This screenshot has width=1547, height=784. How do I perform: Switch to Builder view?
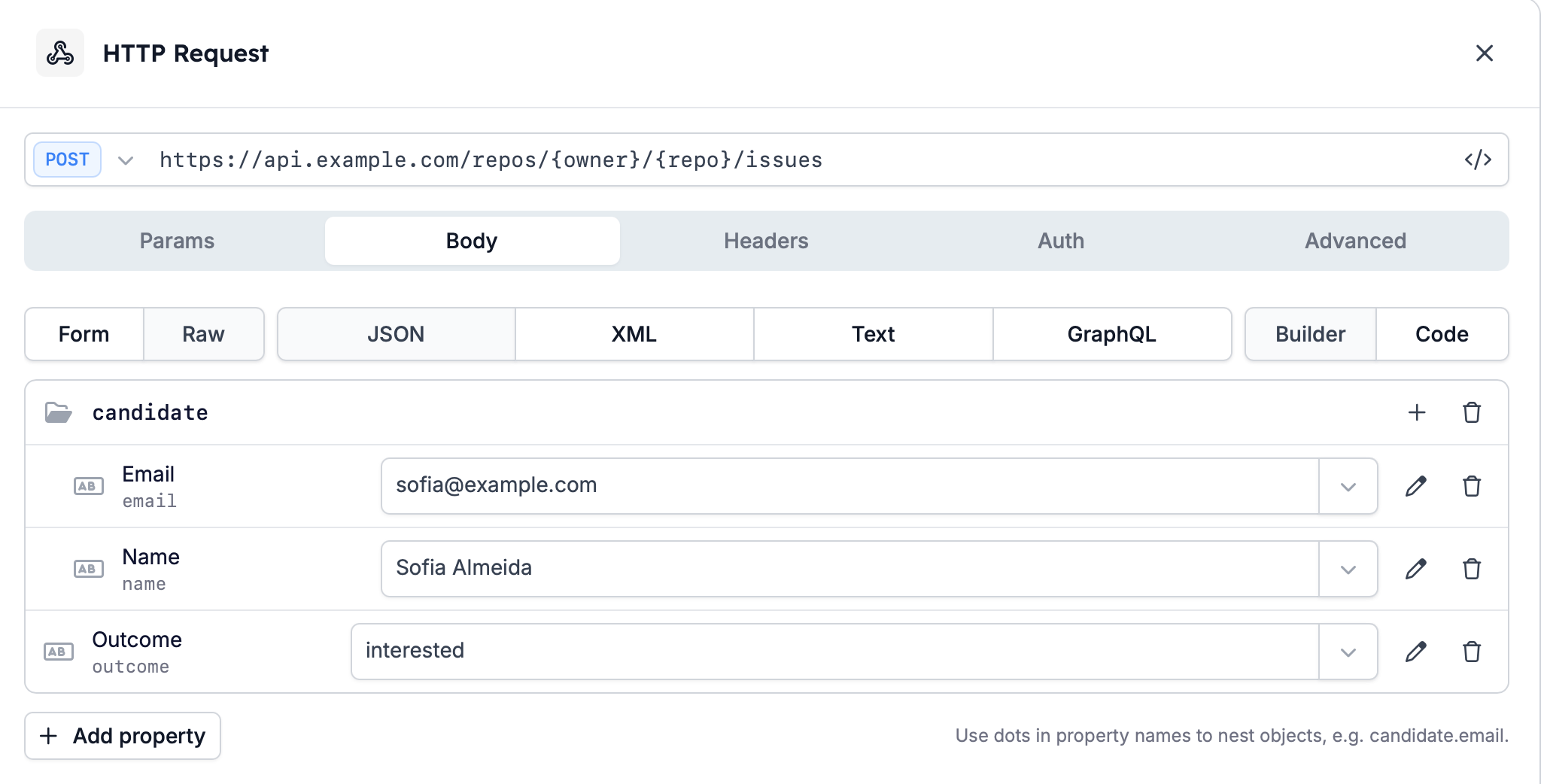coord(1311,334)
